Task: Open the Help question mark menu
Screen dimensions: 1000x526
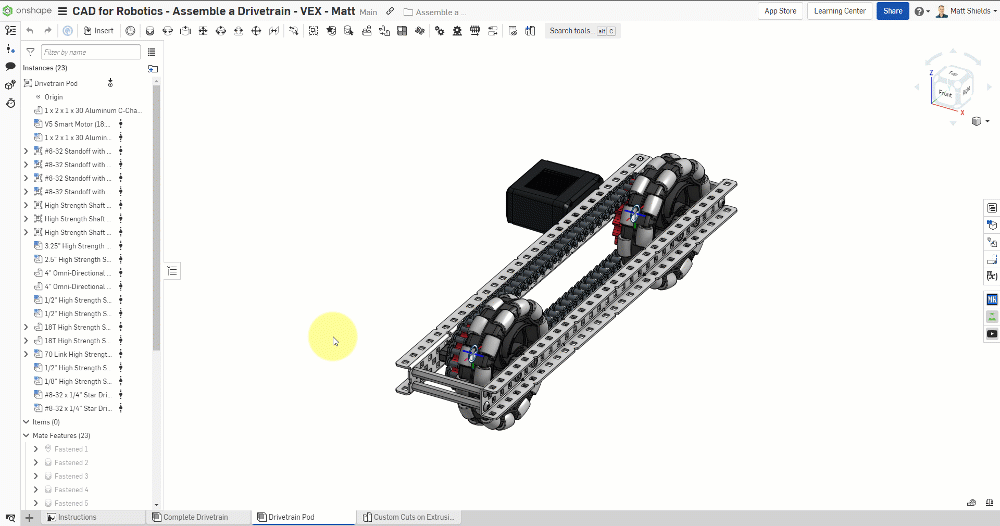Action: (922, 11)
